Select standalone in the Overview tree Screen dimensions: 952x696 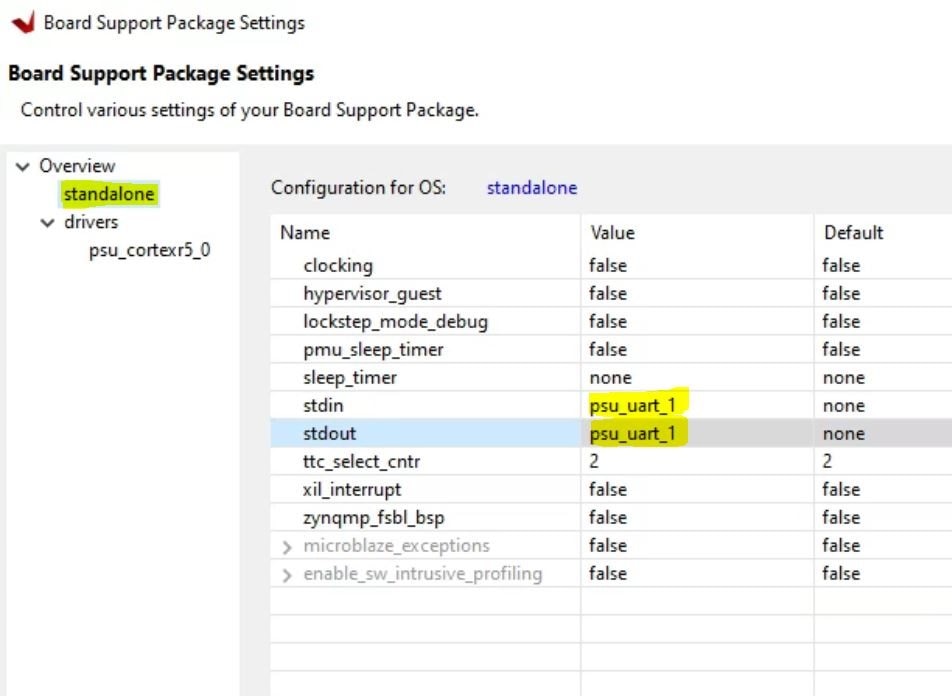click(109, 194)
